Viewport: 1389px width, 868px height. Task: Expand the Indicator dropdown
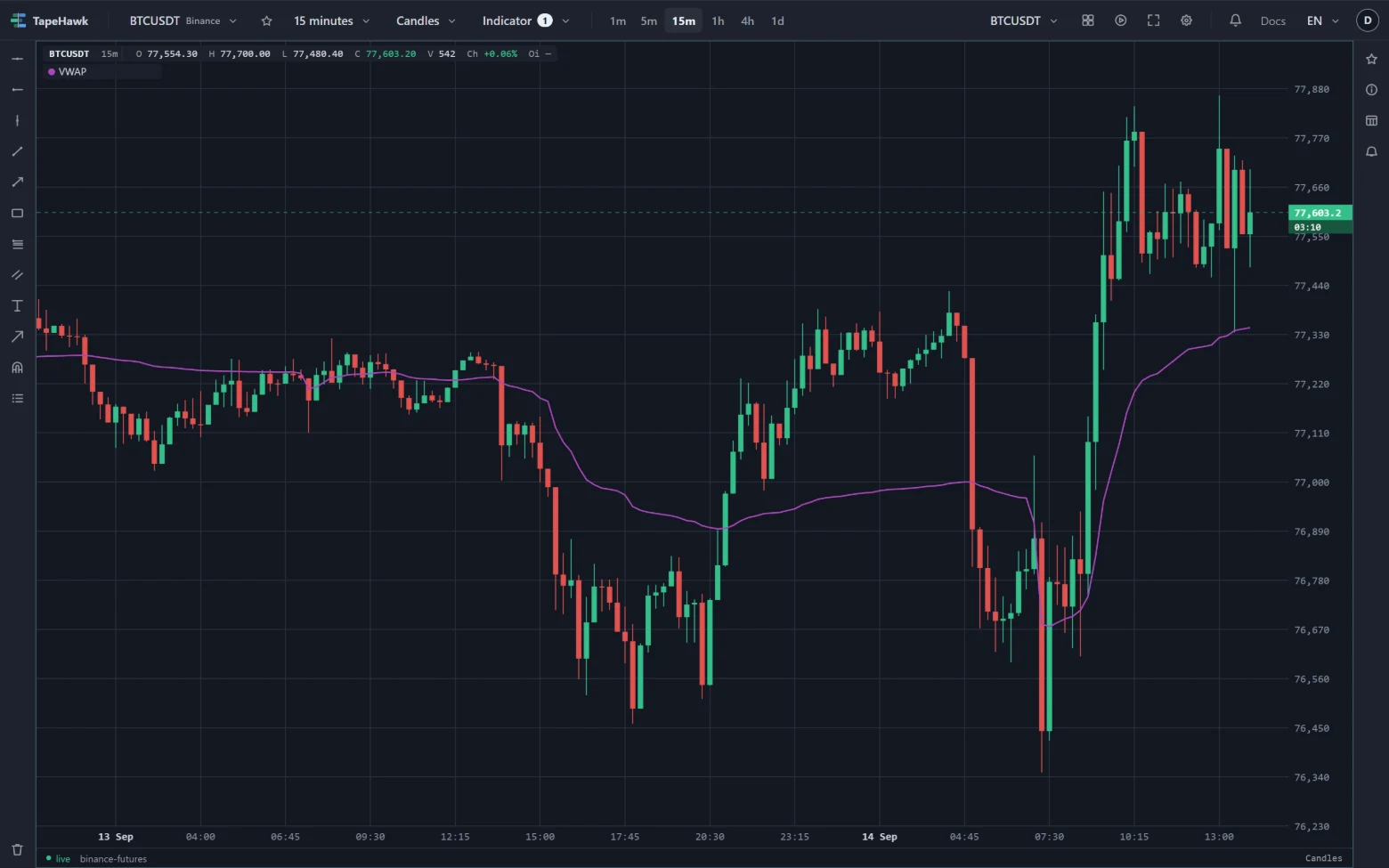click(x=525, y=20)
